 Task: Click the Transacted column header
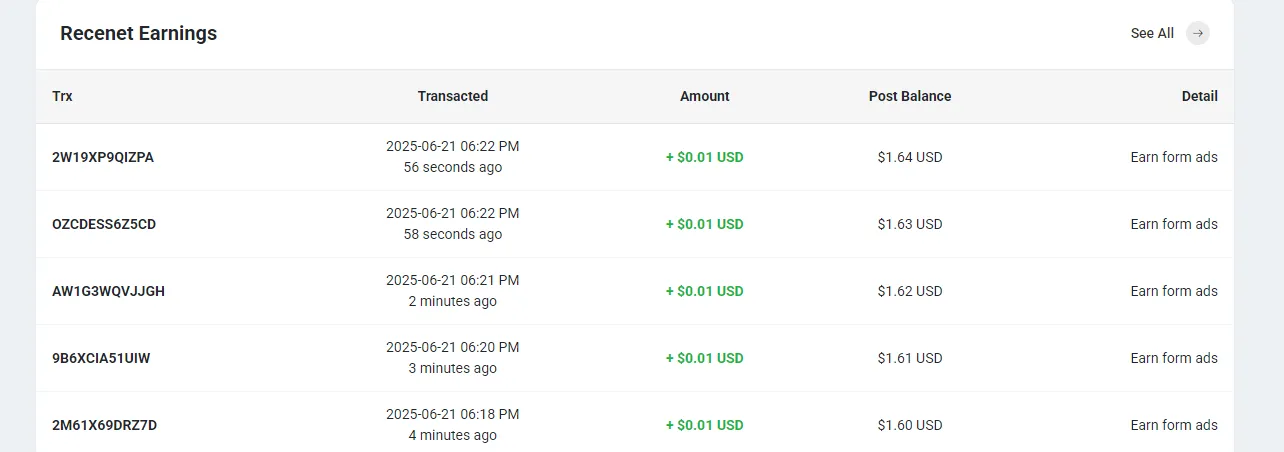click(453, 96)
